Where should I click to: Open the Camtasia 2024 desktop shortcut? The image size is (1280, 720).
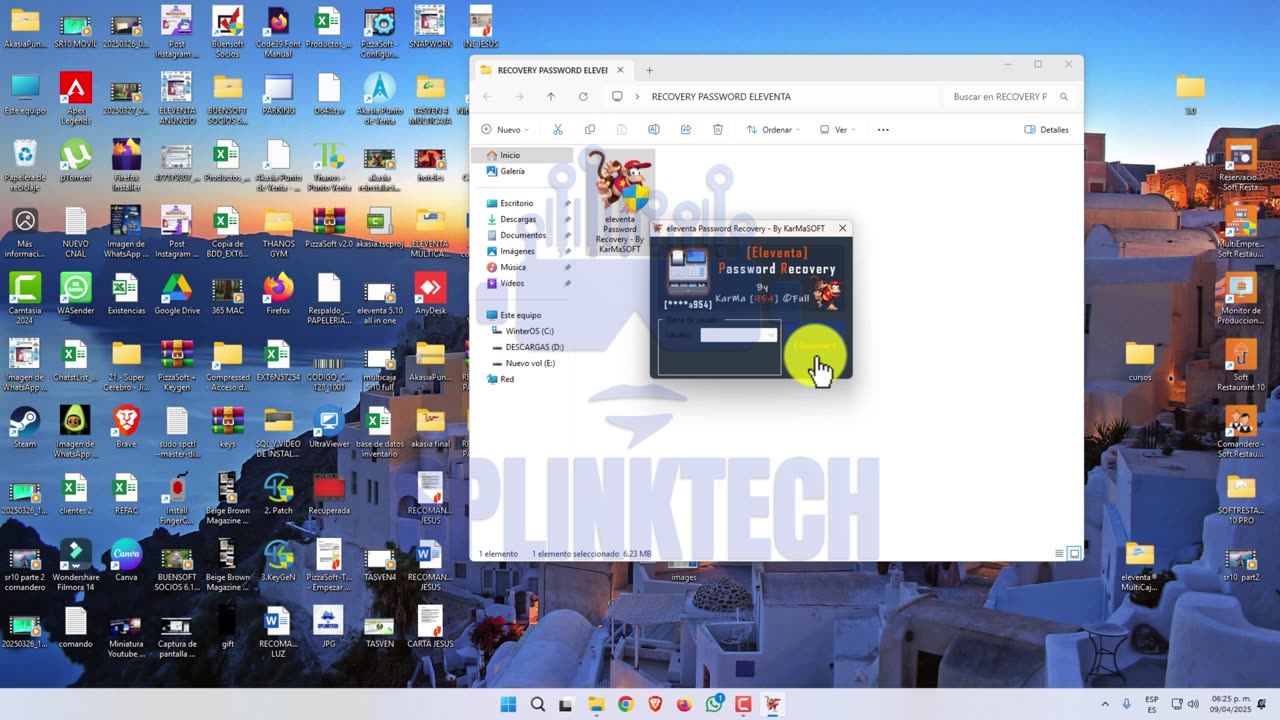coord(25,298)
